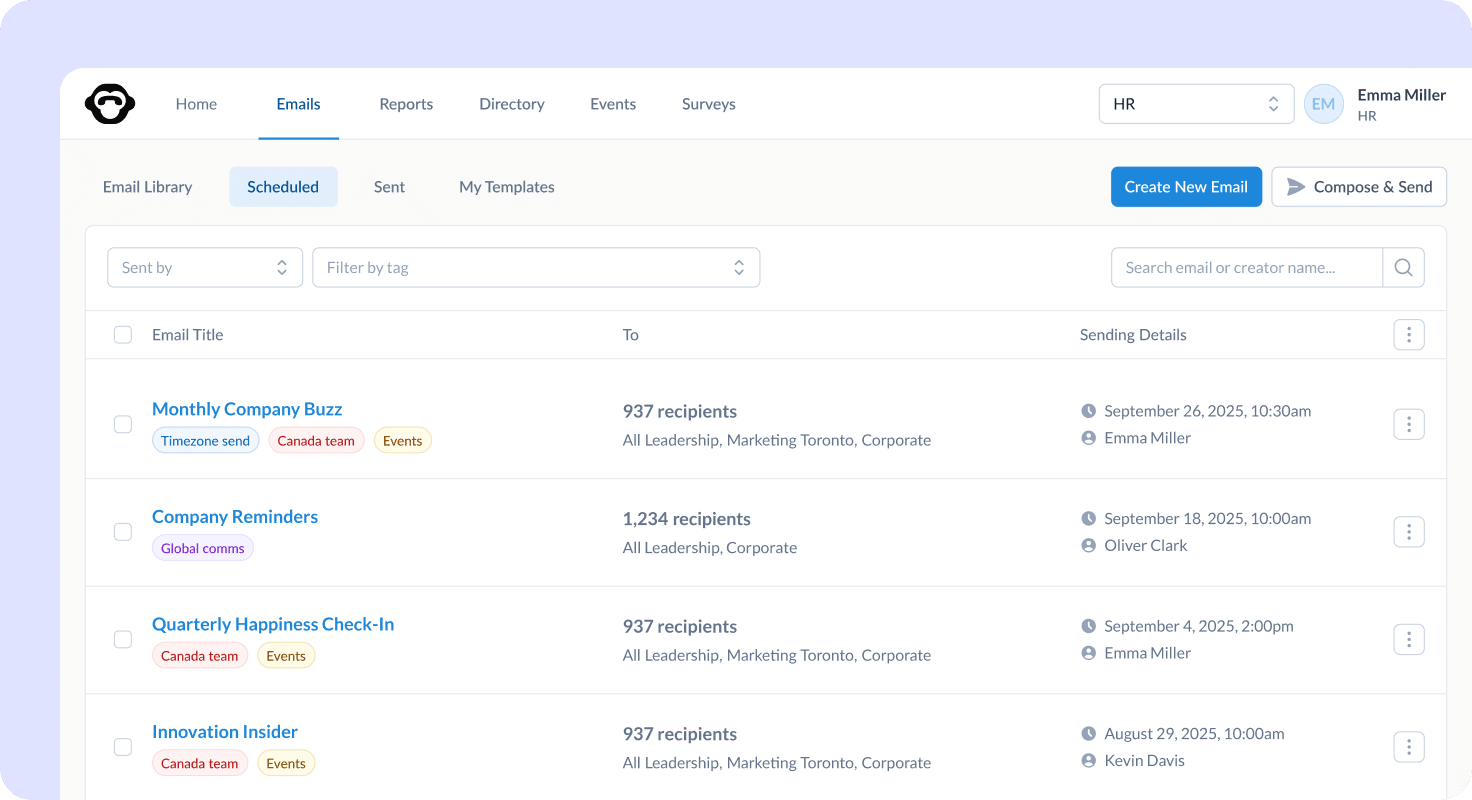Click the kebab menu for Innovation Insider

(x=1408, y=746)
